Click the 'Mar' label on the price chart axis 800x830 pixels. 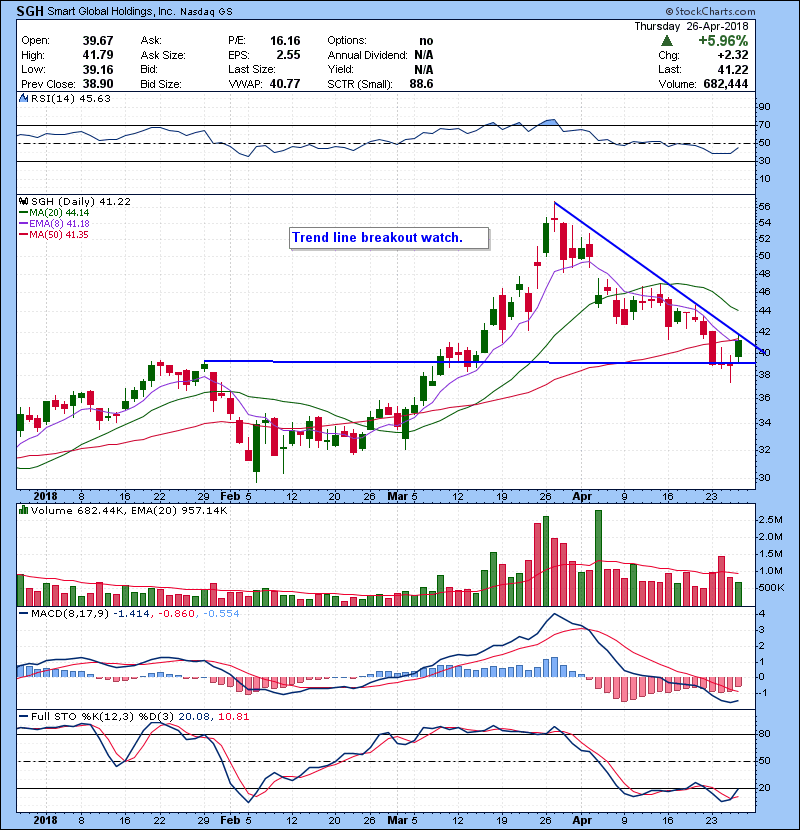397,496
